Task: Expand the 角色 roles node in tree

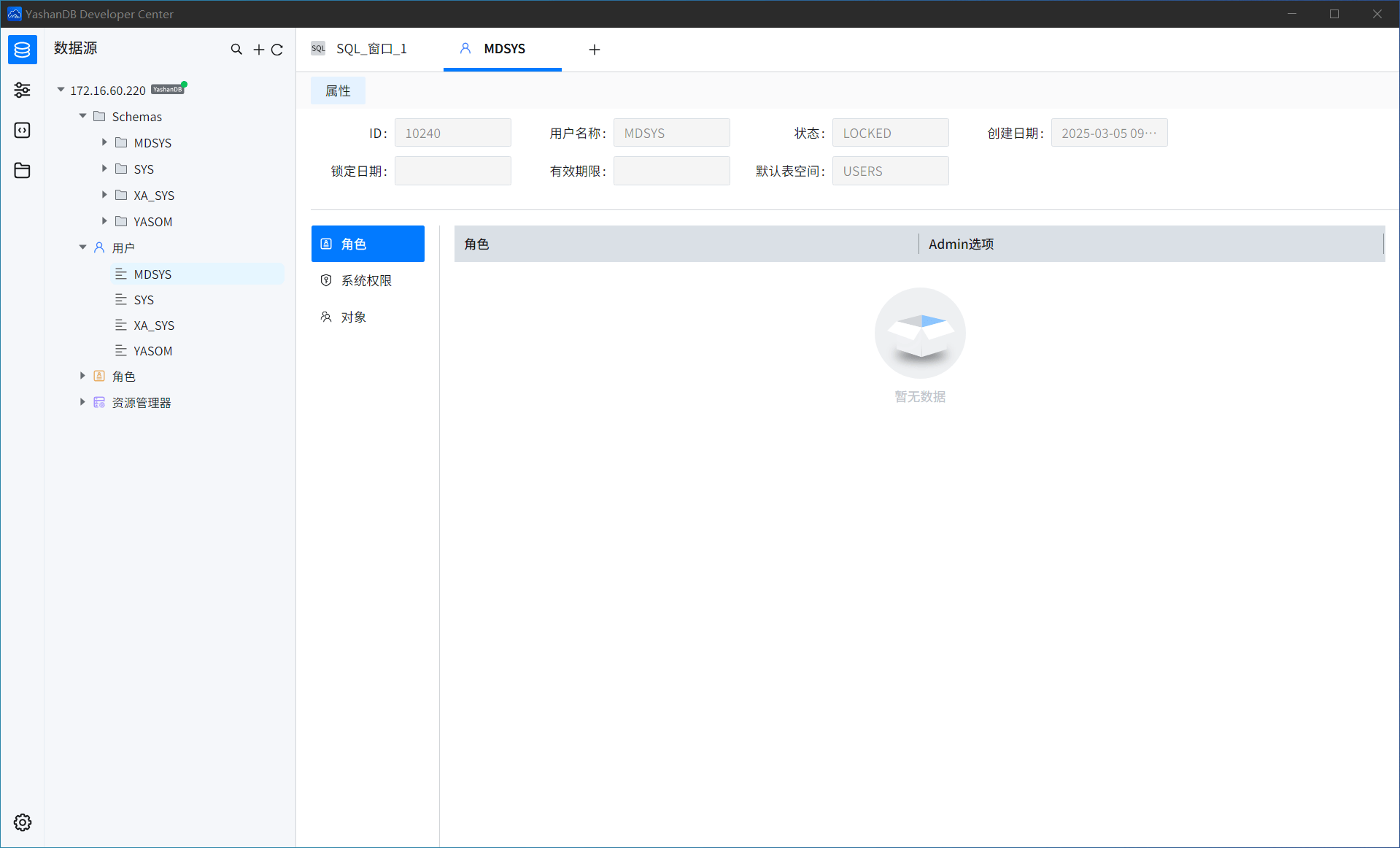Action: (83, 376)
